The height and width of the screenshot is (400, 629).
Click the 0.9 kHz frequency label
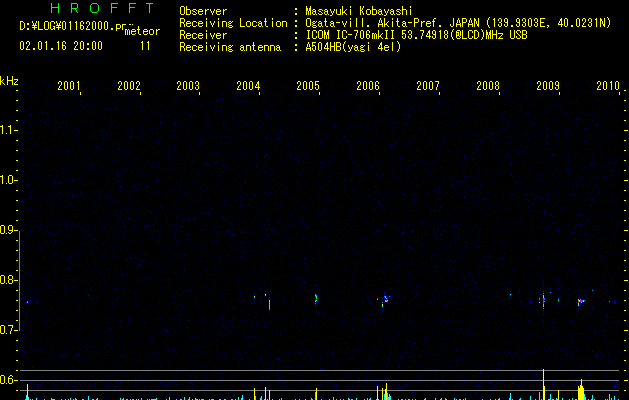coord(8,230)
